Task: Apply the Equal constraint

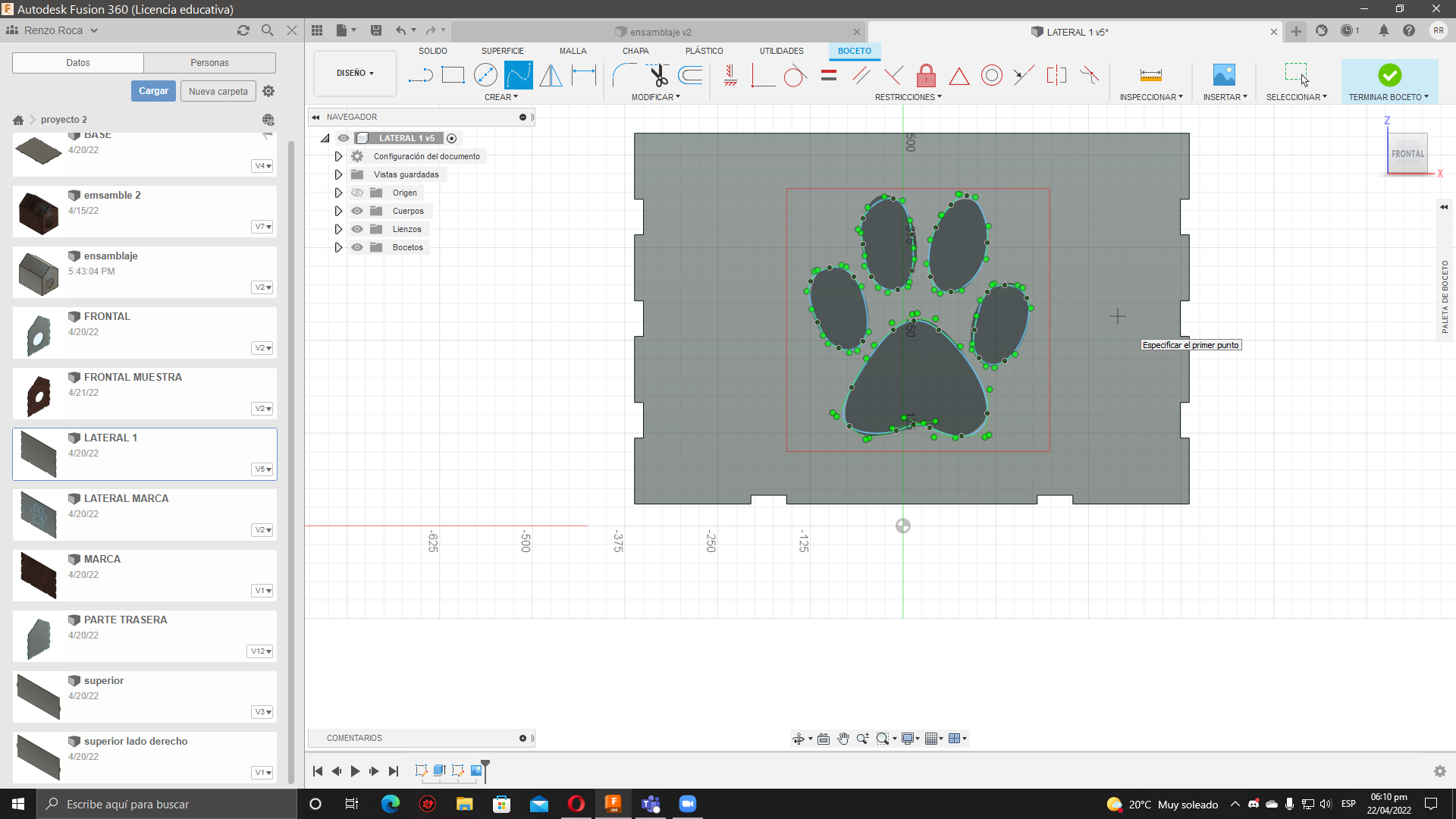Action: coord(829,75)
